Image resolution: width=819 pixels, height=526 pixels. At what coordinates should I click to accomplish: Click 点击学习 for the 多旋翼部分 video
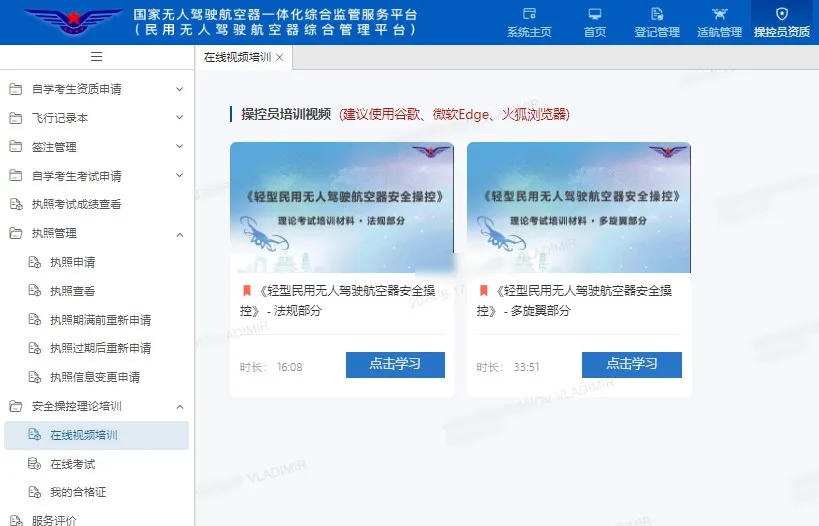point(632,364)
